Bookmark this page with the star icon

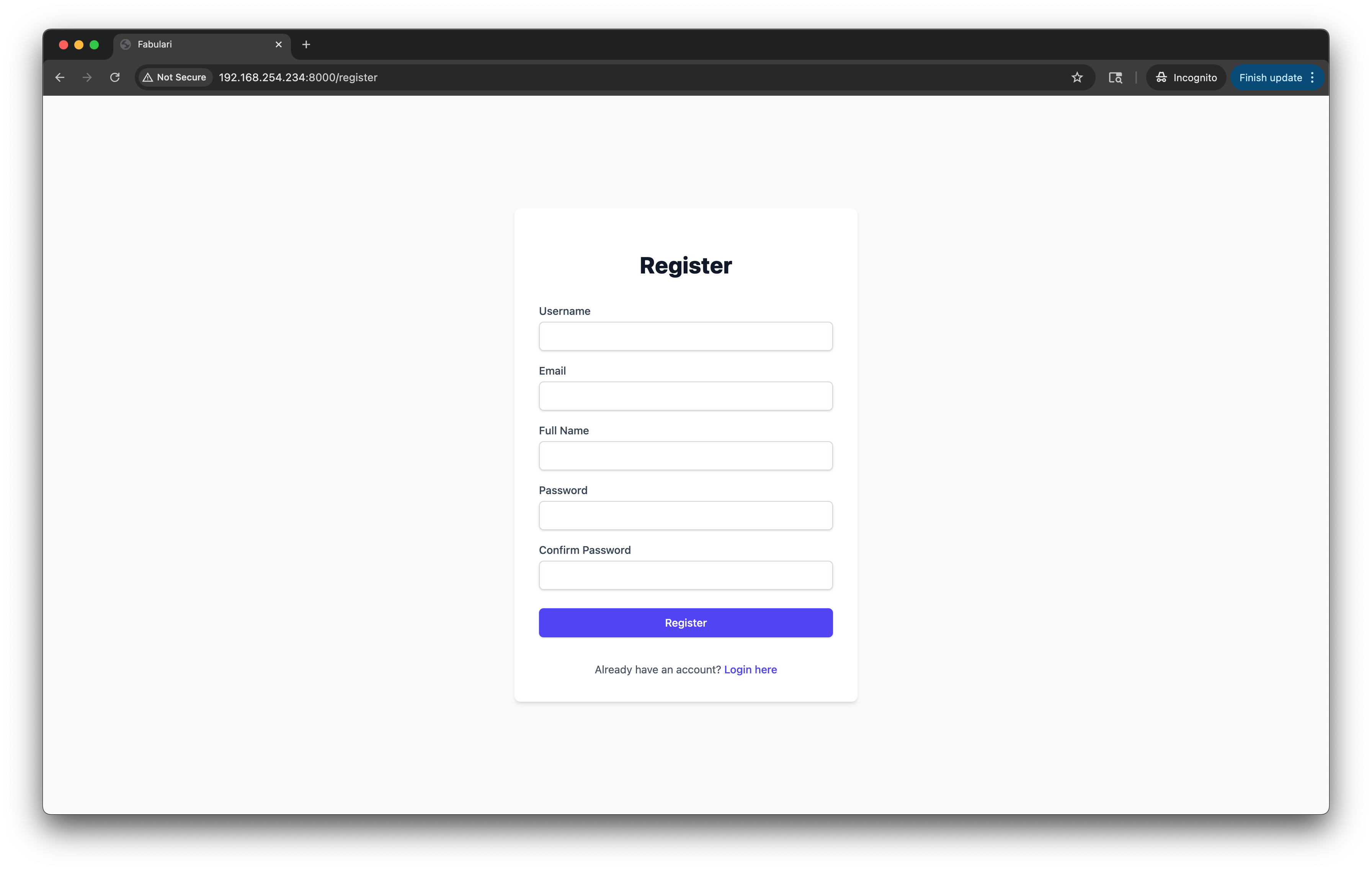pos(1077,77)
